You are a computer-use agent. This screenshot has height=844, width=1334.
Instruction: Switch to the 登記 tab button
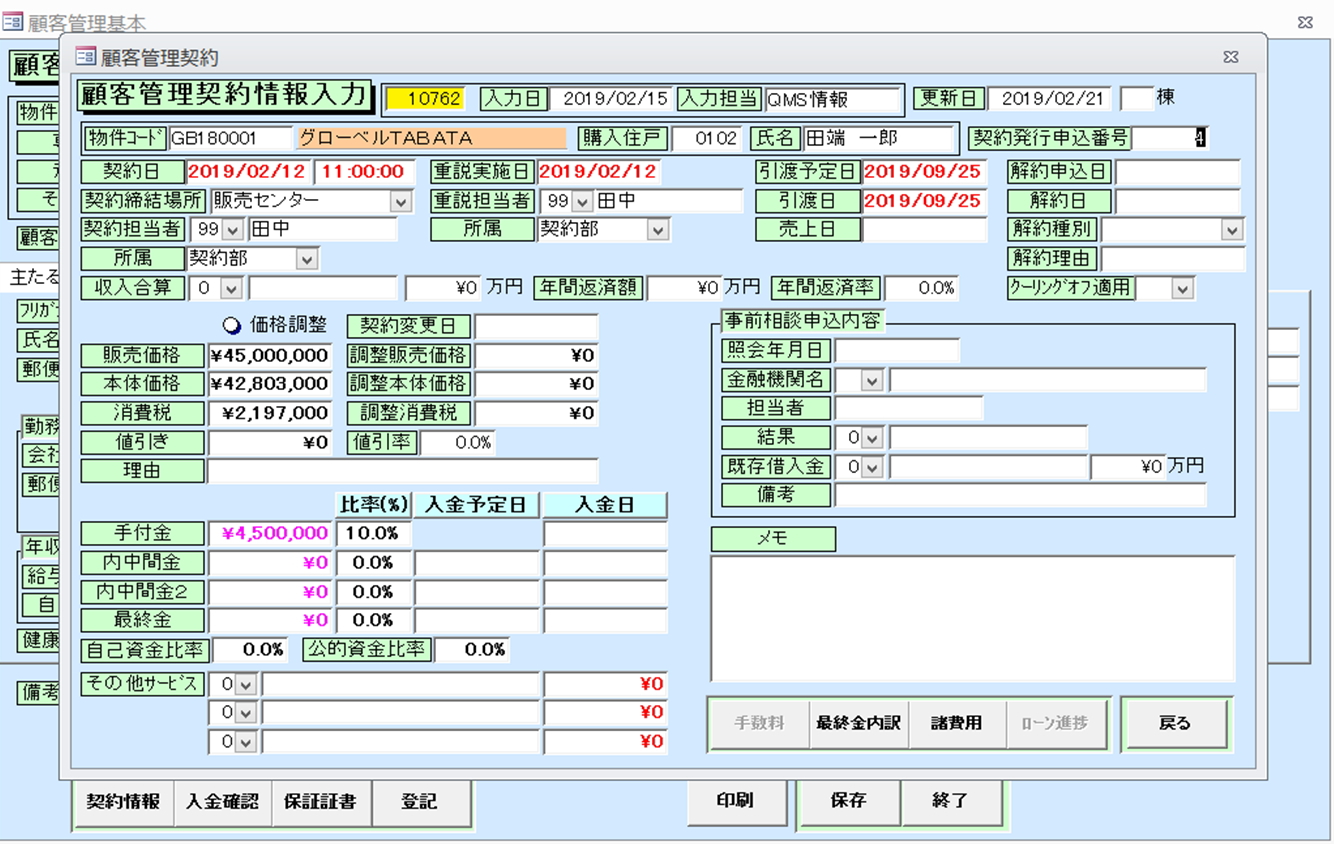coord(420,802)
